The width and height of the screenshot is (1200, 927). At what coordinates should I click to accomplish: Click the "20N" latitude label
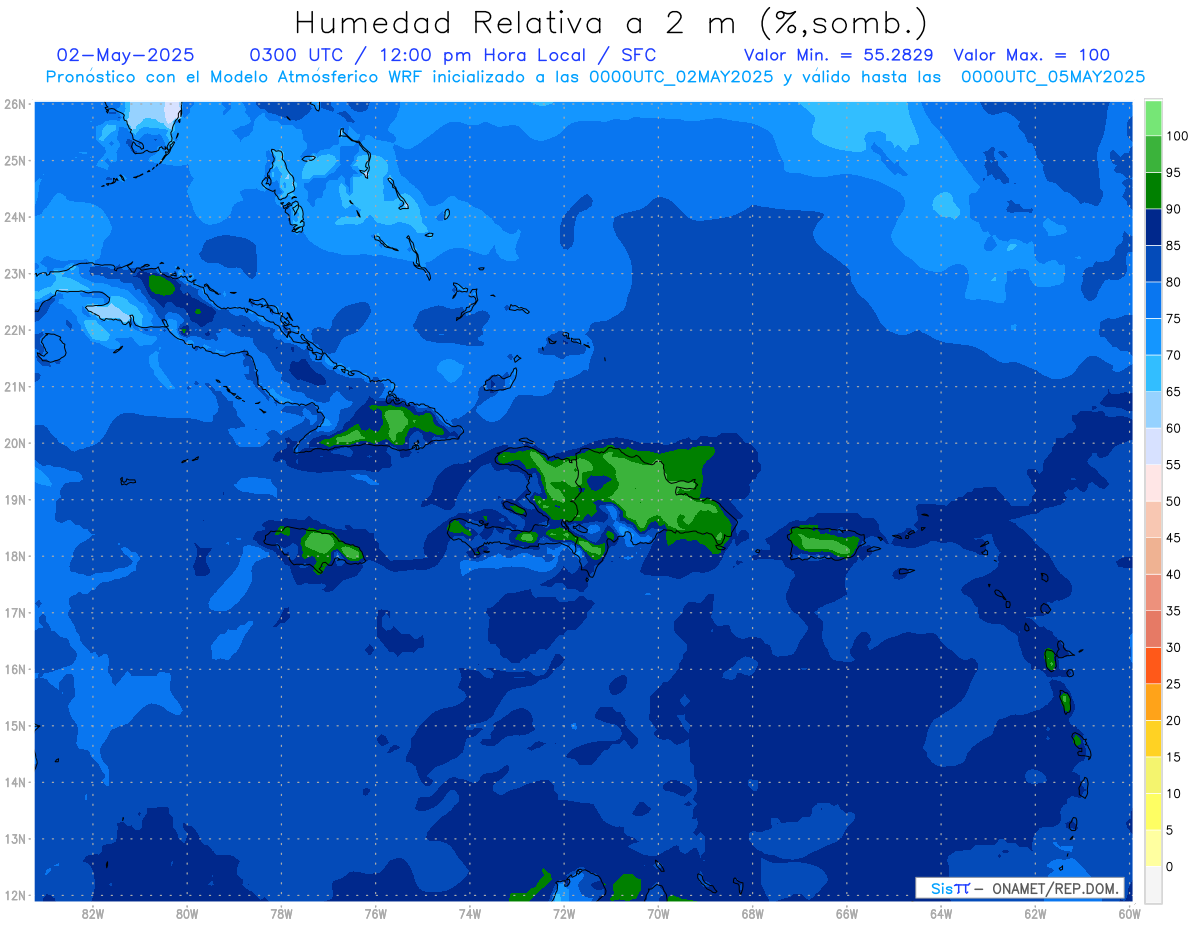pyautogui.click(x=16, y=443)
